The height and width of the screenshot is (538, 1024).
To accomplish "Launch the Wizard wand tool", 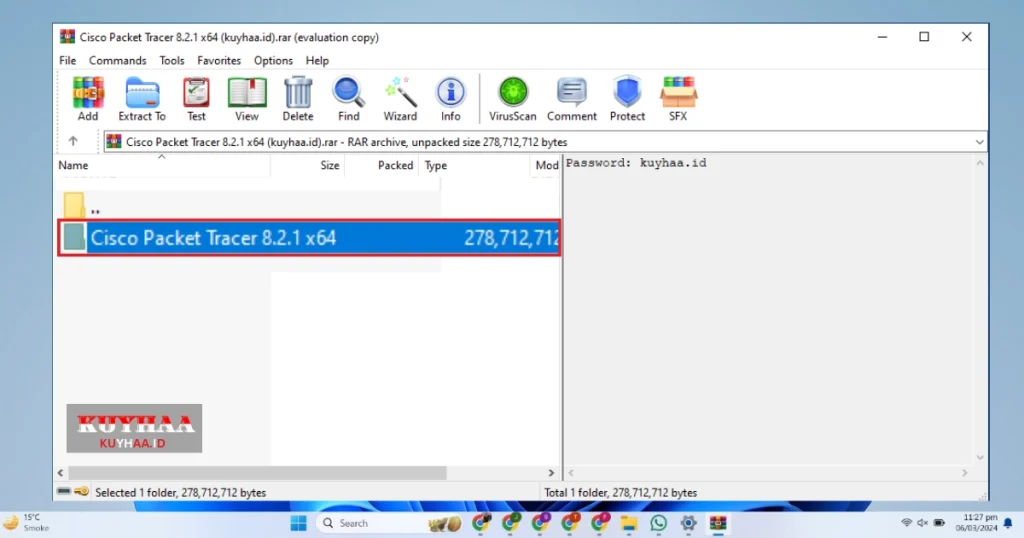I will click(400, 99).
